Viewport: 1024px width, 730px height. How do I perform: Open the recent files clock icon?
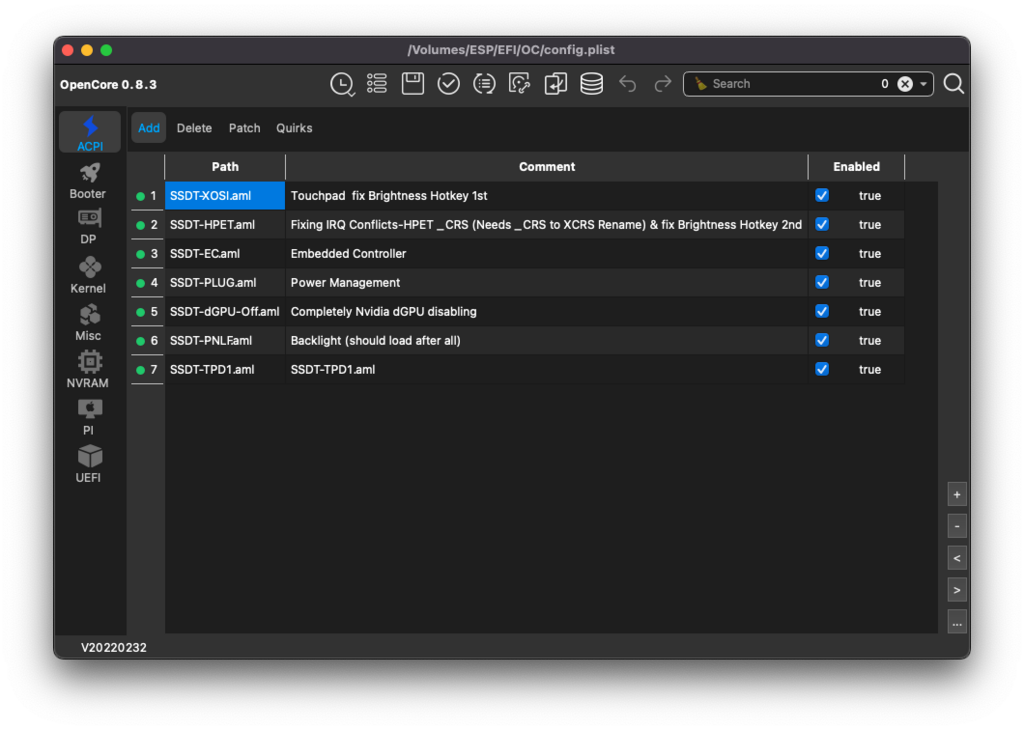342,84
